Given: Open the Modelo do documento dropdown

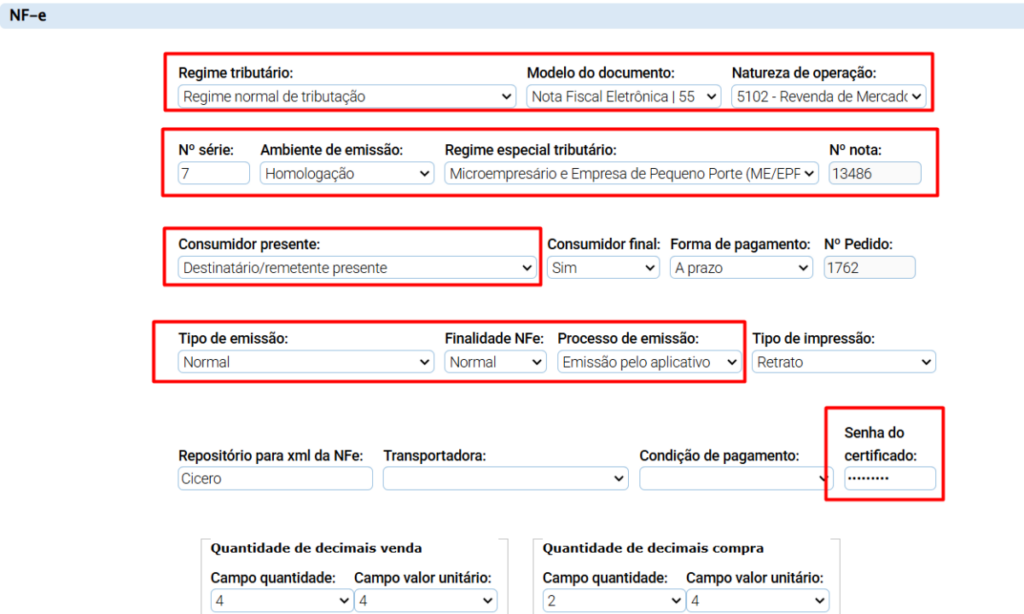Looking at the screenshot, I should click(624, 97).
